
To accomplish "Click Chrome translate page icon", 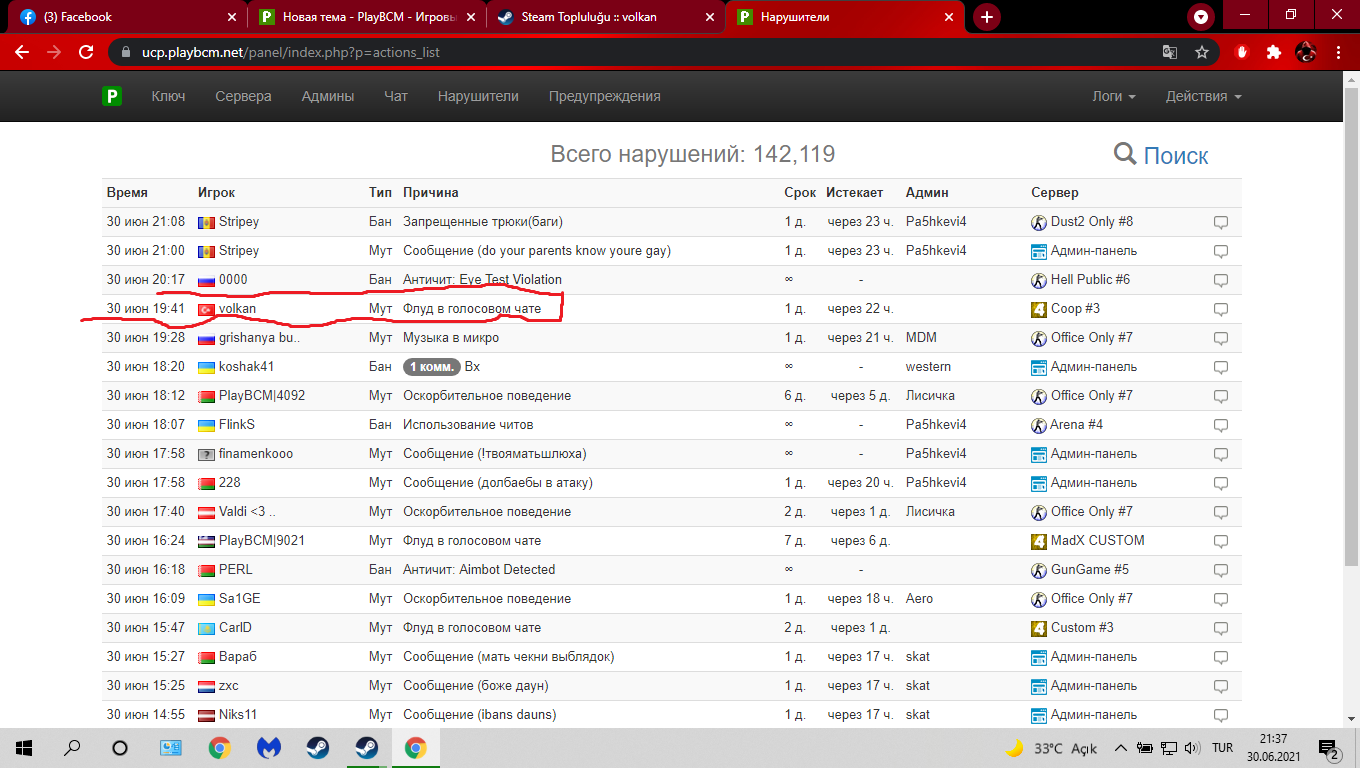I will coord(1169,52).
